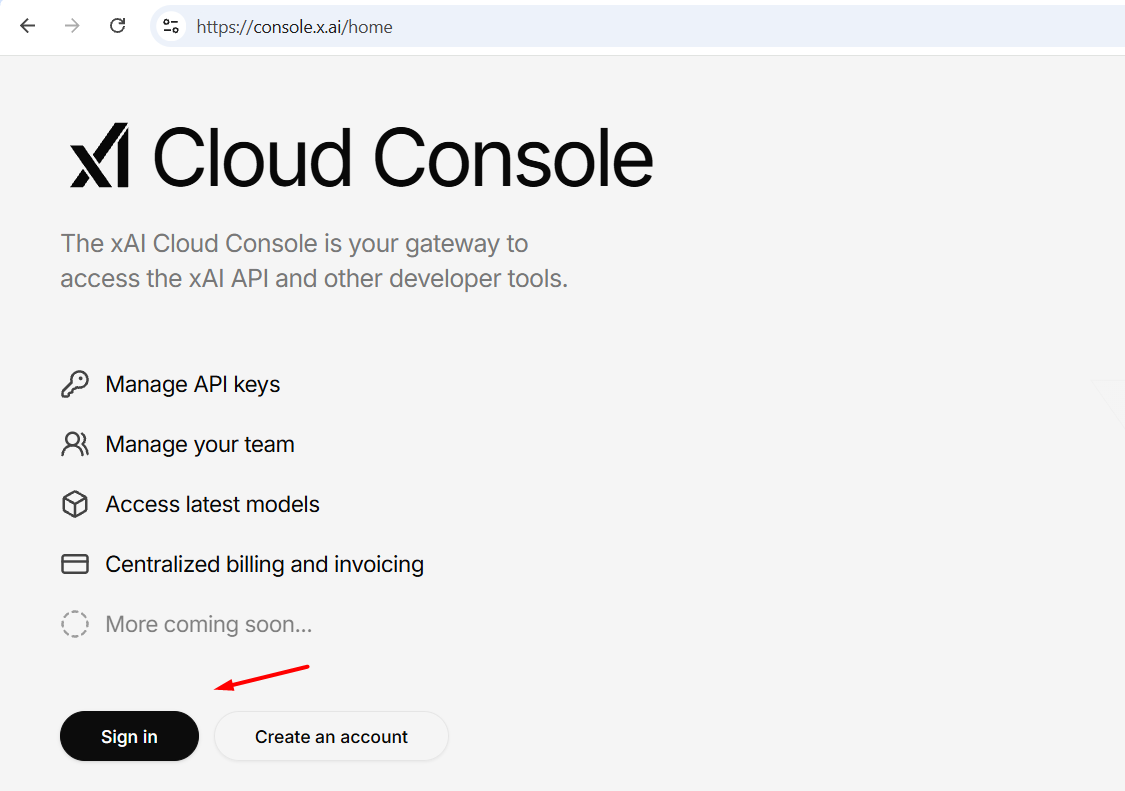1125x791 pixels.
Task: Select the Manage your team label
Action: pyautogui.click(x=199, y=445)
